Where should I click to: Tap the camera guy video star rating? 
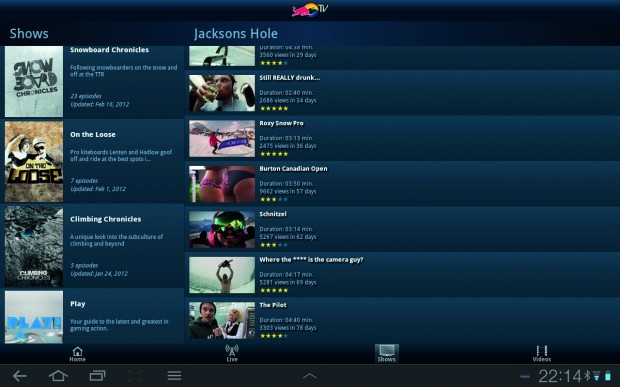click(274, 290)
